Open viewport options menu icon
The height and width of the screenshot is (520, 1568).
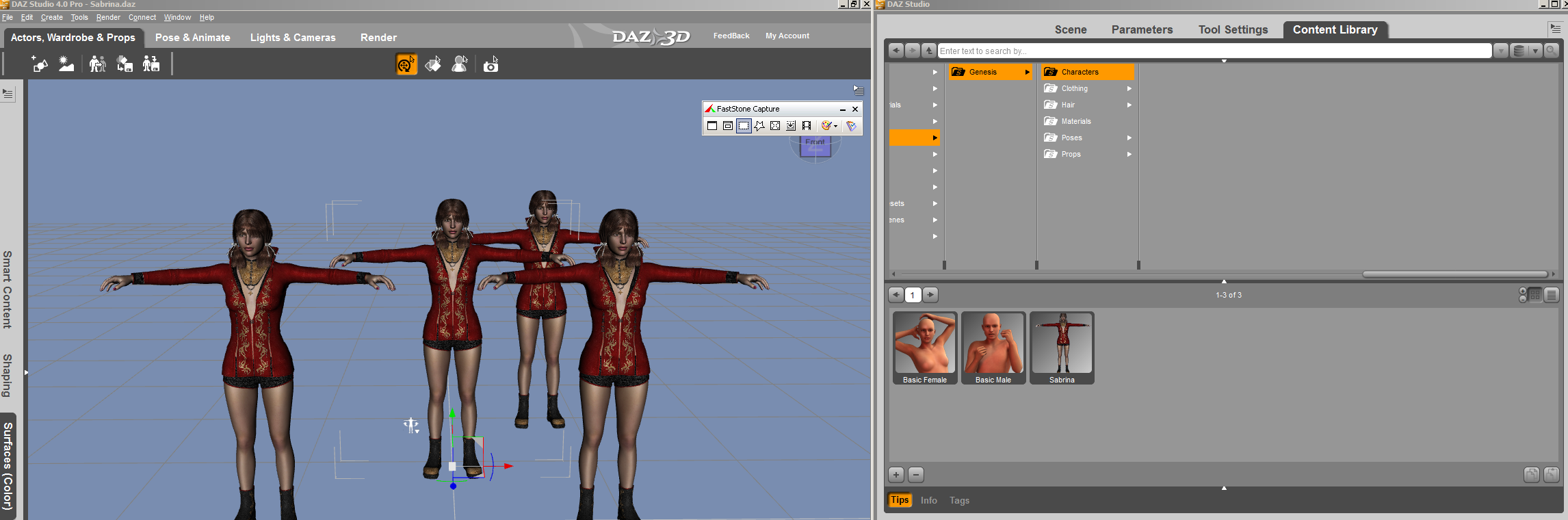coord(859,90)
